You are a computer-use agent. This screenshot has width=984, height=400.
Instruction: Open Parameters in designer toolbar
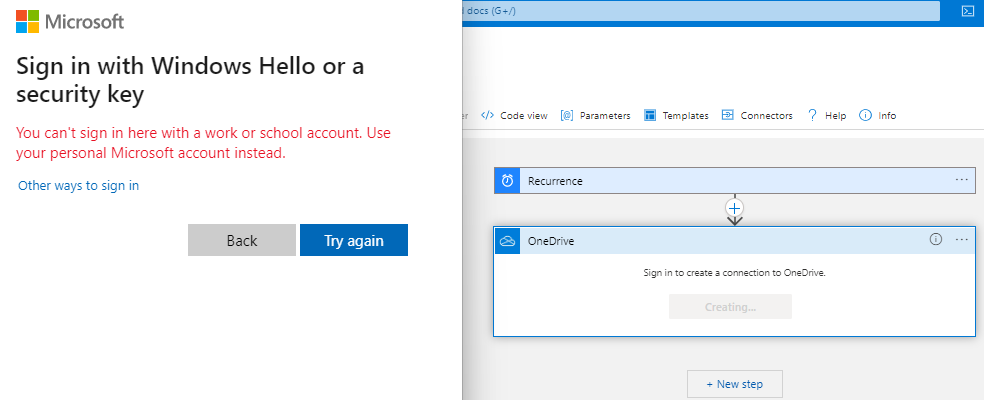point(595,116)
